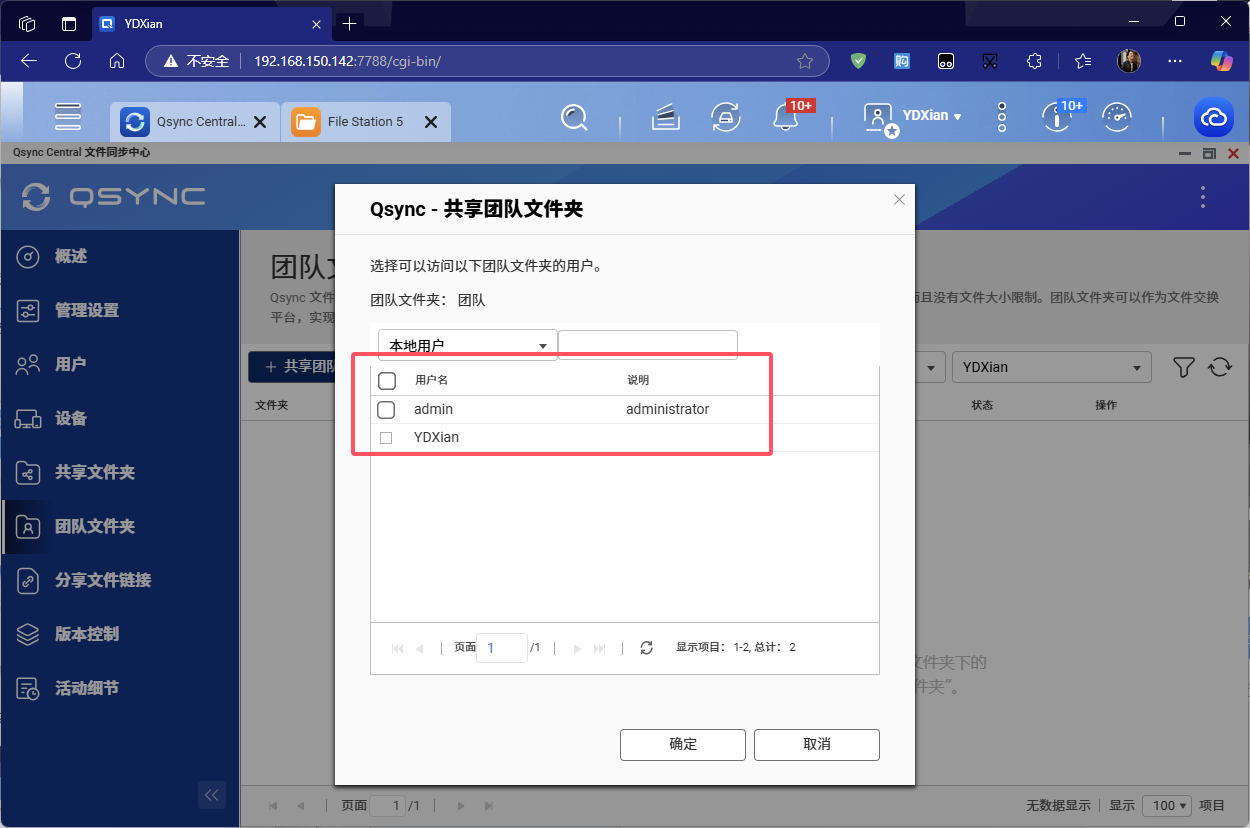Open the system info icon with 10+ badge
Screen dimensions: 1250x828
(x=1056, y=118)
